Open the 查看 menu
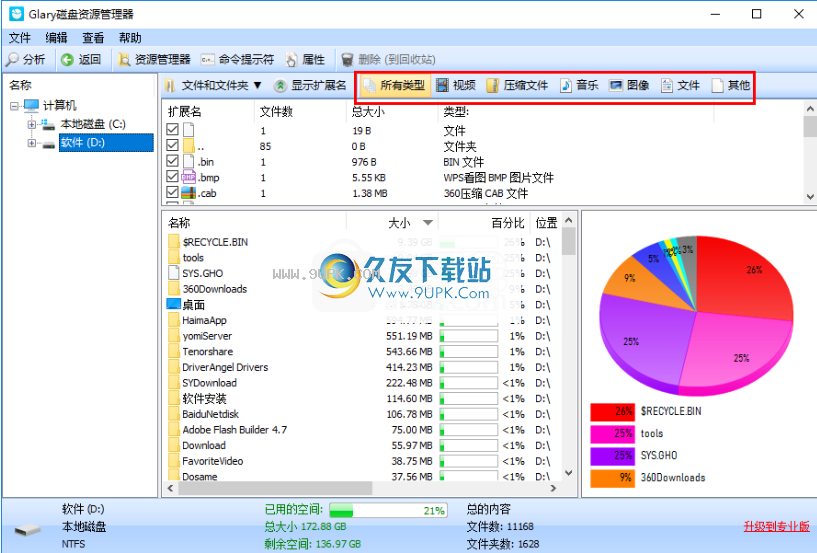817x553 pixels. coord(93,38)
